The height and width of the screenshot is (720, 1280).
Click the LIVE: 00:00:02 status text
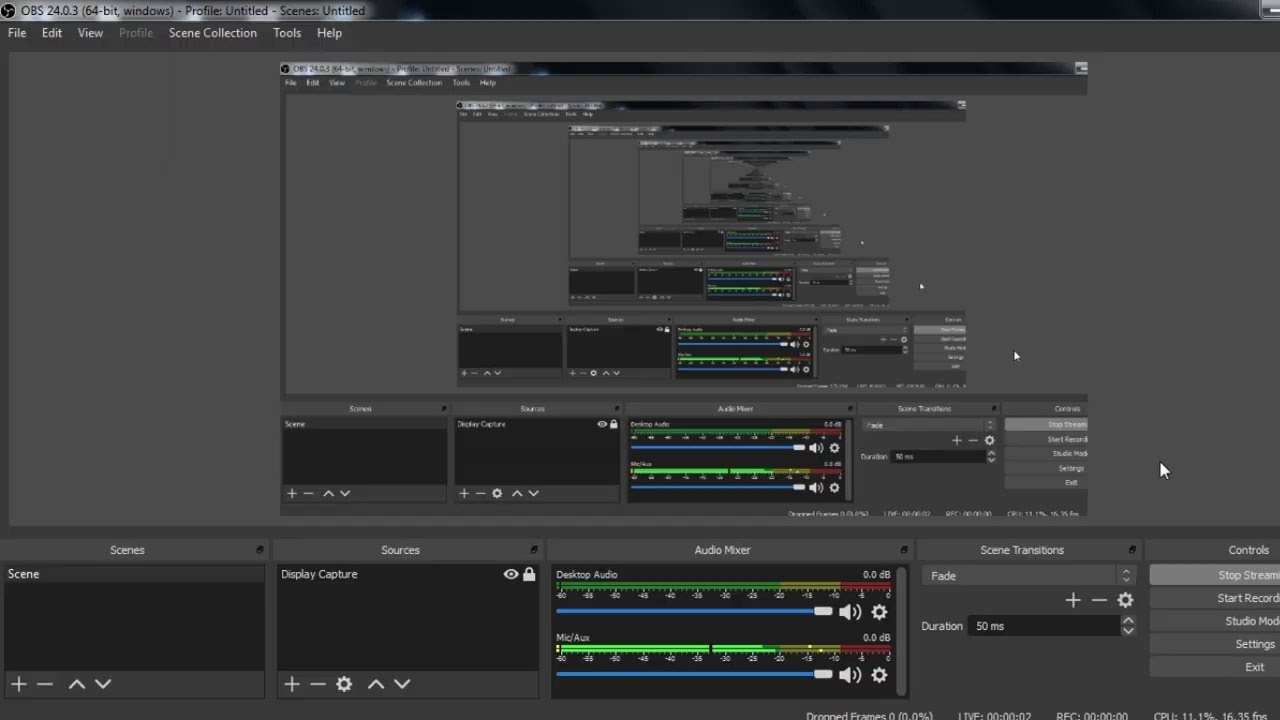[x=994, y=716]
